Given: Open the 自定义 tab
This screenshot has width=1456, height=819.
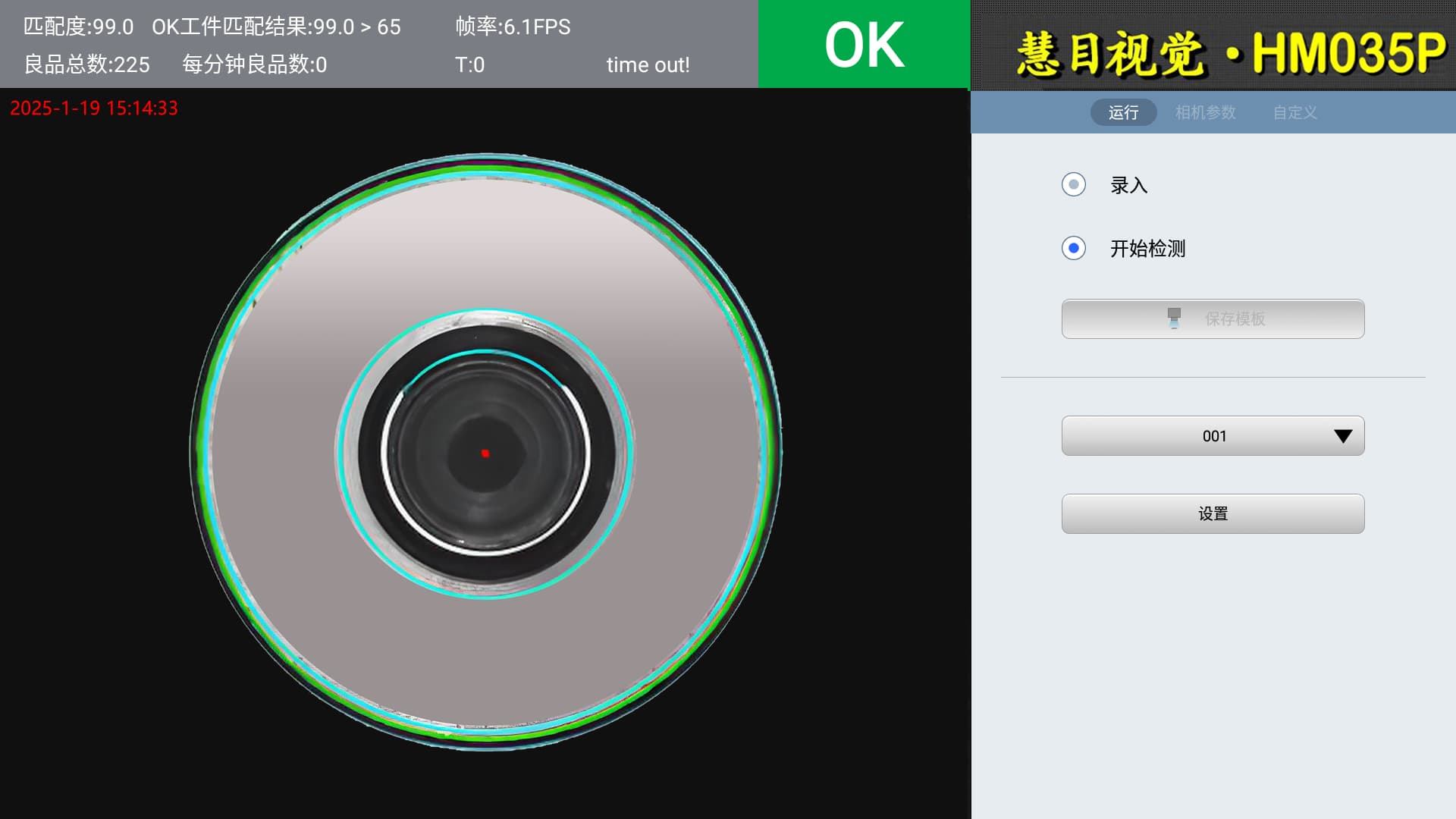Looking at the screenshot, I should [1294, 112].
